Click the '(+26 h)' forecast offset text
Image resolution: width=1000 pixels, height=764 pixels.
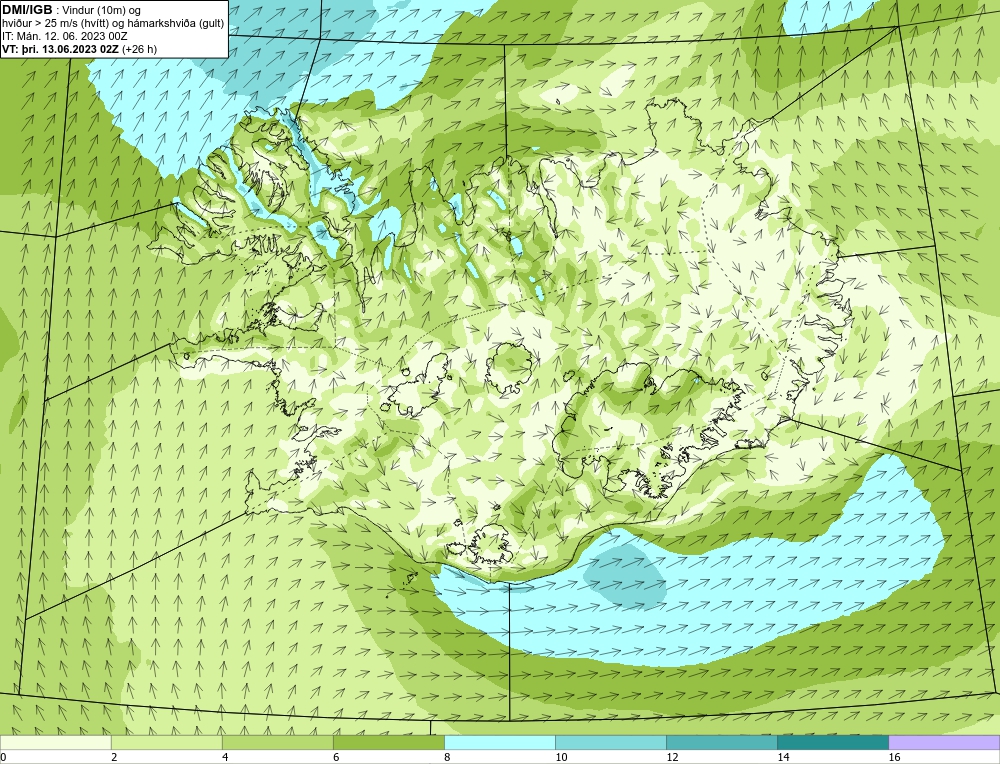coord(139,49)
